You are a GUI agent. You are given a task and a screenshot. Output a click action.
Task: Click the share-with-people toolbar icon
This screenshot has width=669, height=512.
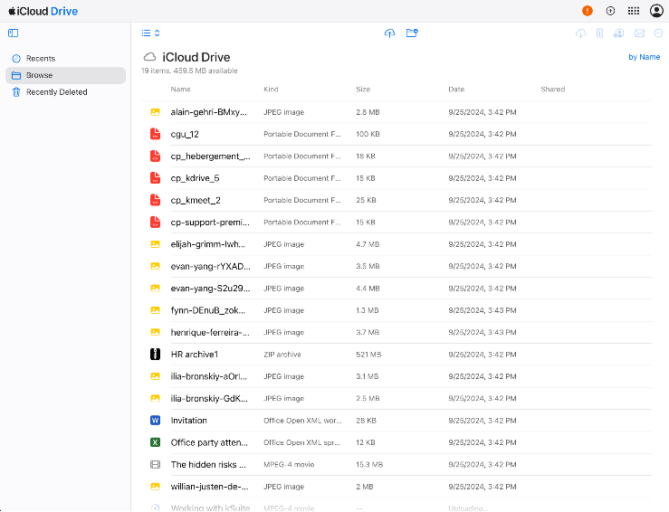[619, 33]
